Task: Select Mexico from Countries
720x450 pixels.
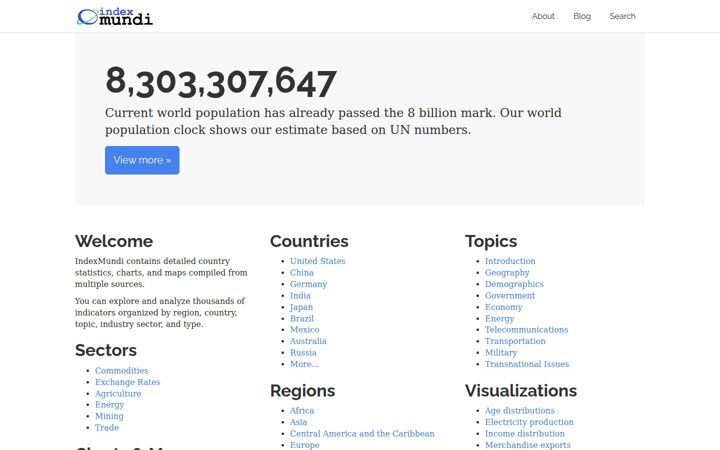Action: click(304, 329)
